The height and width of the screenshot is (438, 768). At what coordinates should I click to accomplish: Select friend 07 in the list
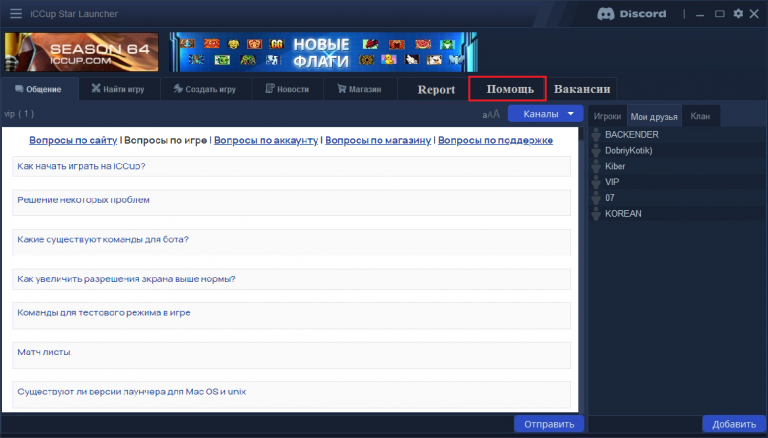678,197
